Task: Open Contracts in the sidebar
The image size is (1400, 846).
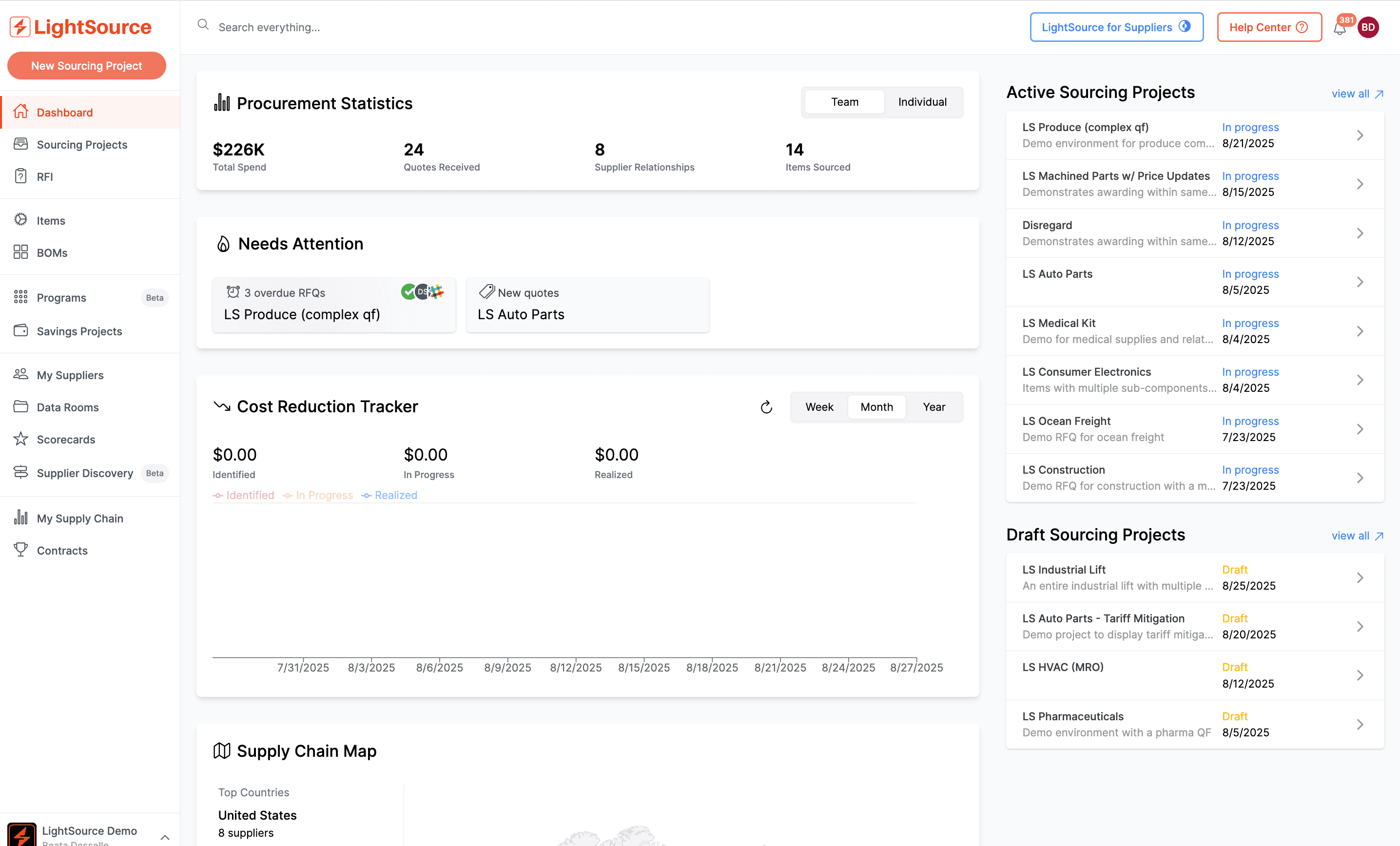Action: point(90,550)
